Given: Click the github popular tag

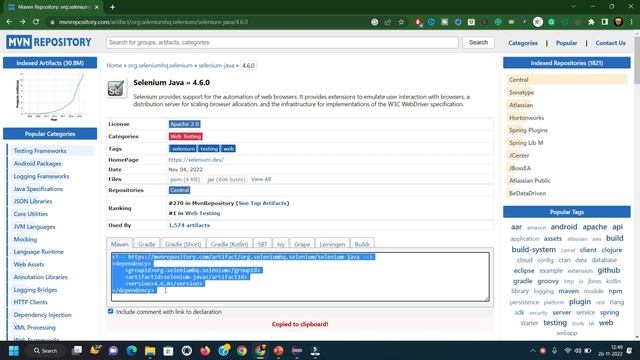Looking at the screenshot, I should [x=608, y=270].
